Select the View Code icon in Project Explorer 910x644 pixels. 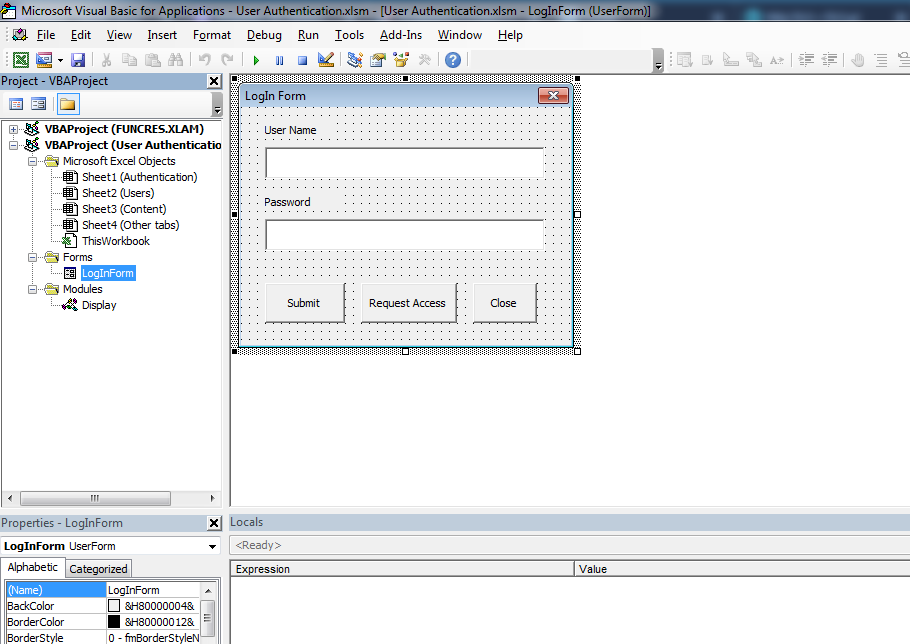click(15, 103)
